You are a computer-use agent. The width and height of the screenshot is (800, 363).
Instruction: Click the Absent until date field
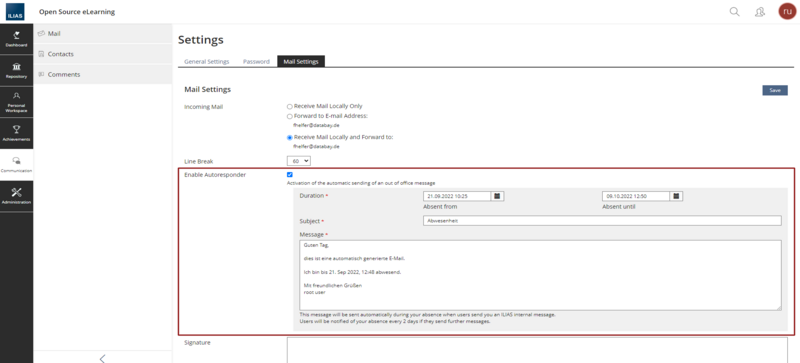click(636, 196)
